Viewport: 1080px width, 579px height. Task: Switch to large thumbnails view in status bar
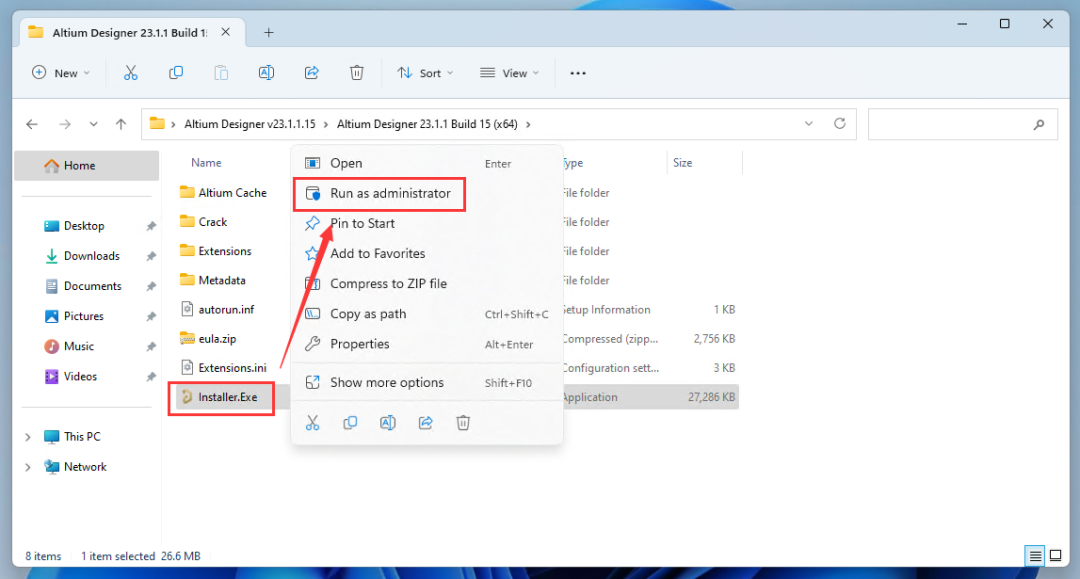(x=1055, y=556)
